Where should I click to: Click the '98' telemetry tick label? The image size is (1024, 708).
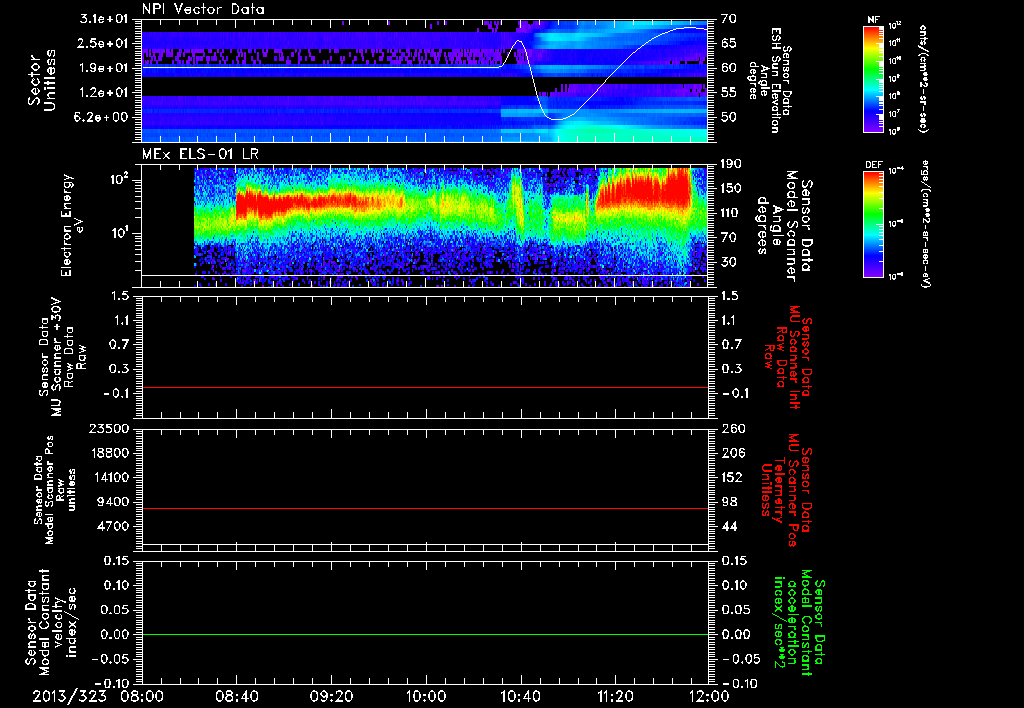pyautogui.click(x=729, y=502)
